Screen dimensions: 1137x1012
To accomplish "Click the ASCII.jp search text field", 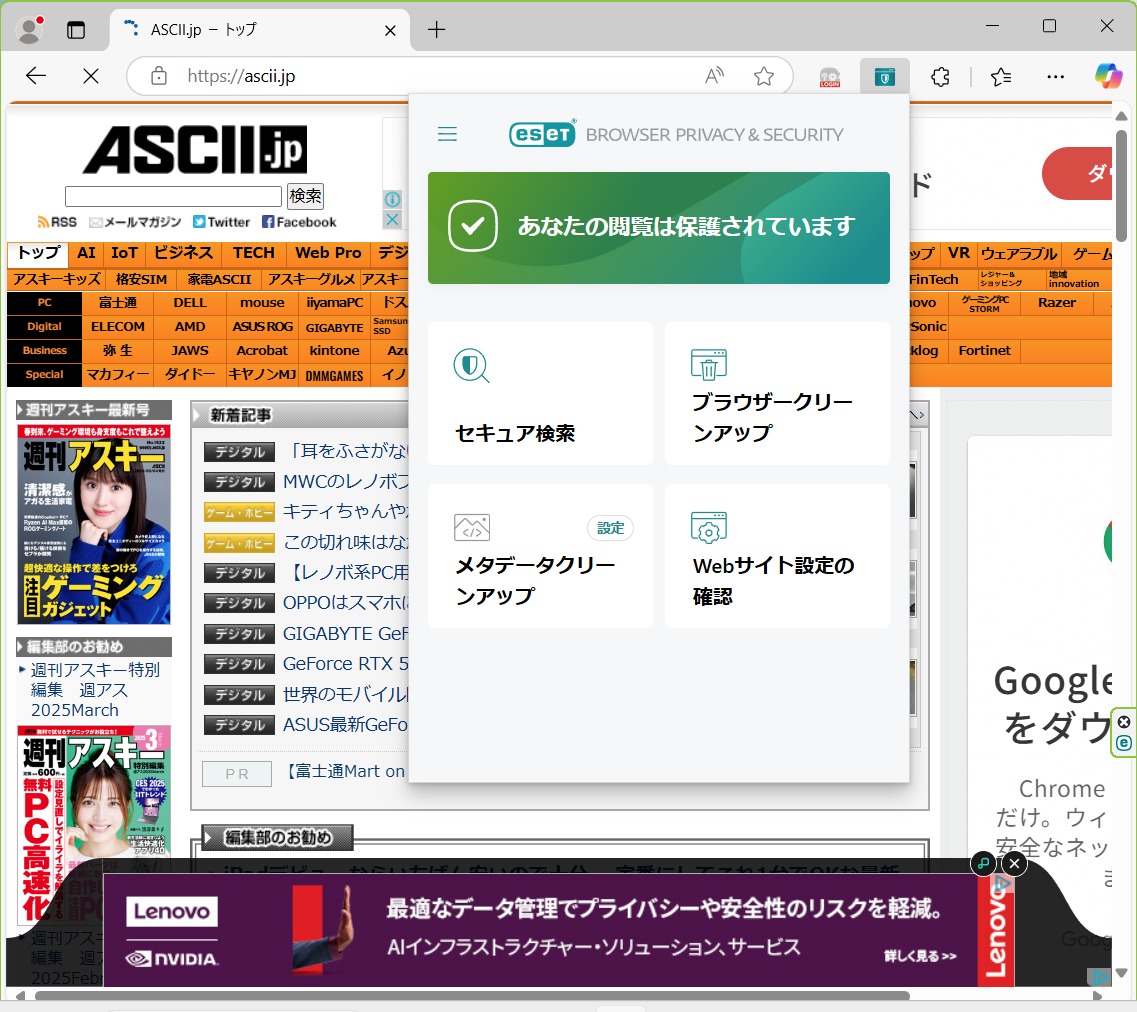I will (x=173, y=196).
